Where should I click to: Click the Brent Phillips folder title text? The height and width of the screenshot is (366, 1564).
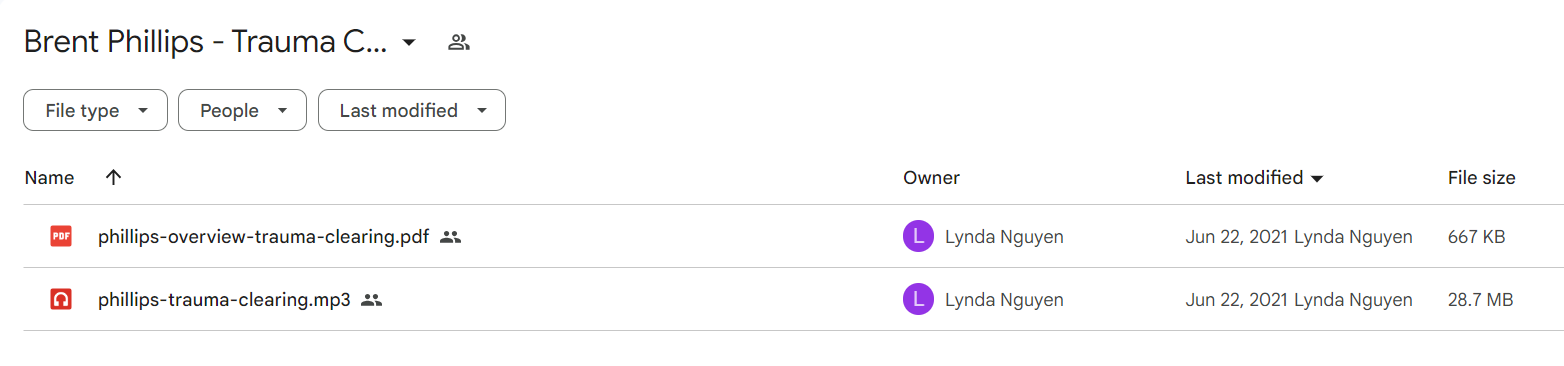[x=205, y=42]
